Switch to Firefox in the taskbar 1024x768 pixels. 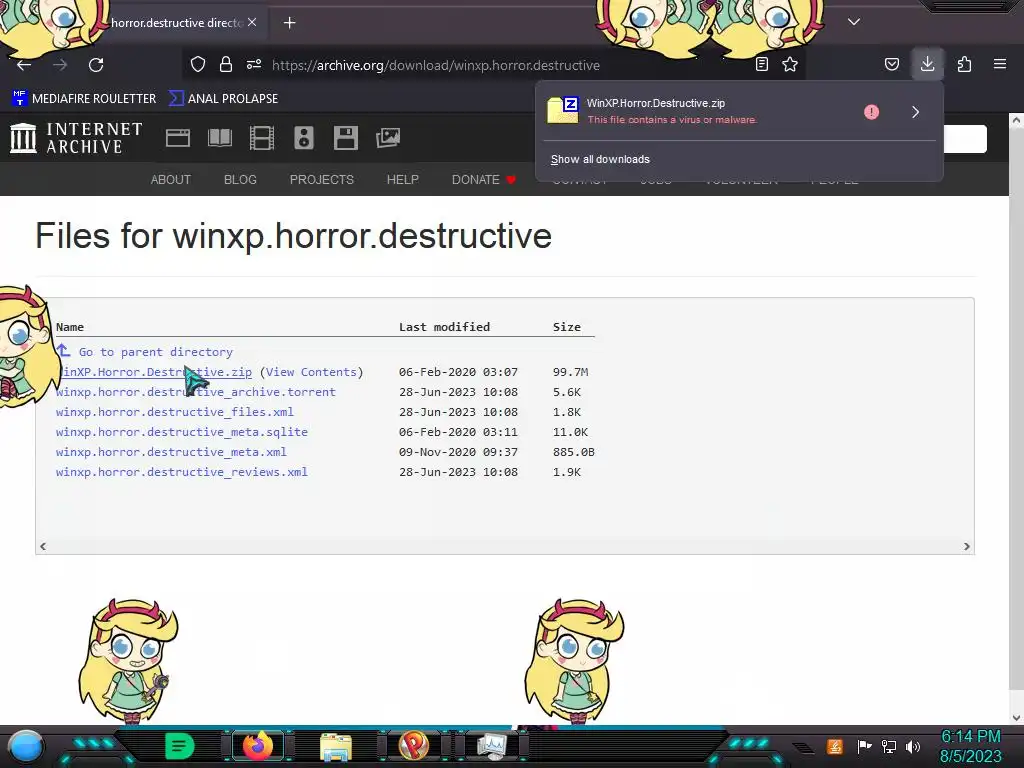tap(257, 746)
